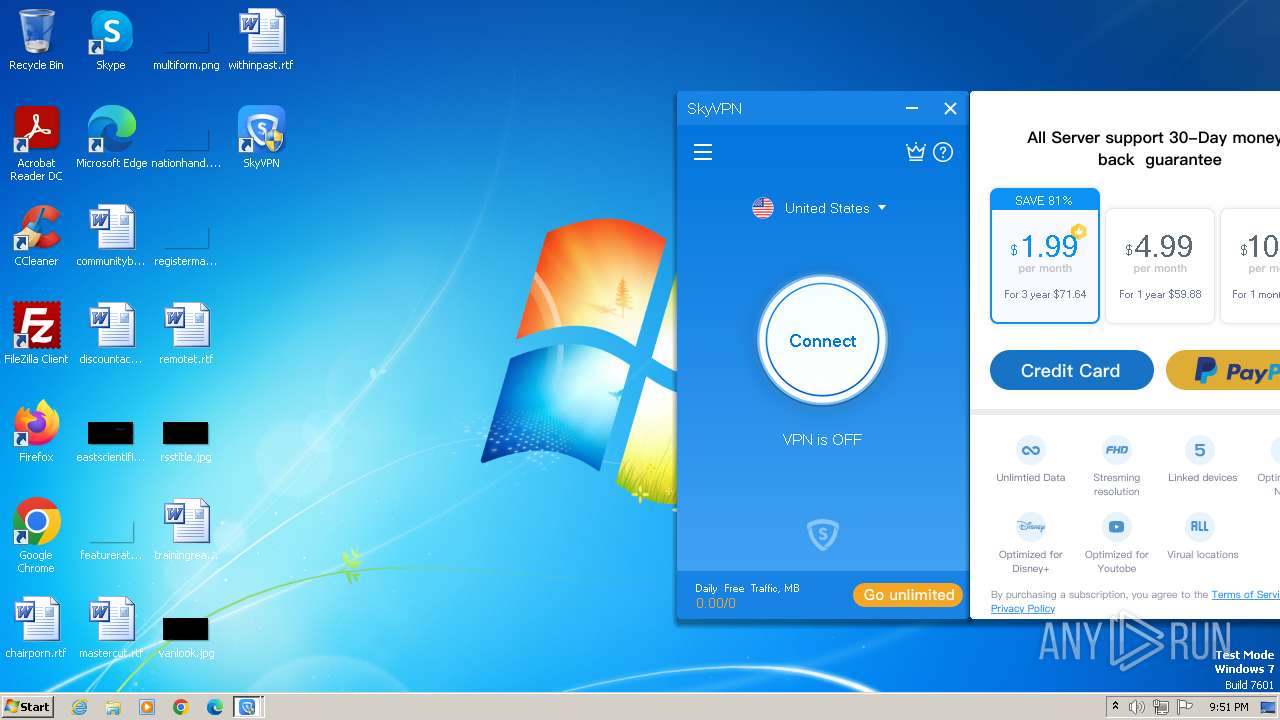Select the Recycle Bin desktop icon
The height and width of the screenshot is (720, 1280).
pos(36,40)
